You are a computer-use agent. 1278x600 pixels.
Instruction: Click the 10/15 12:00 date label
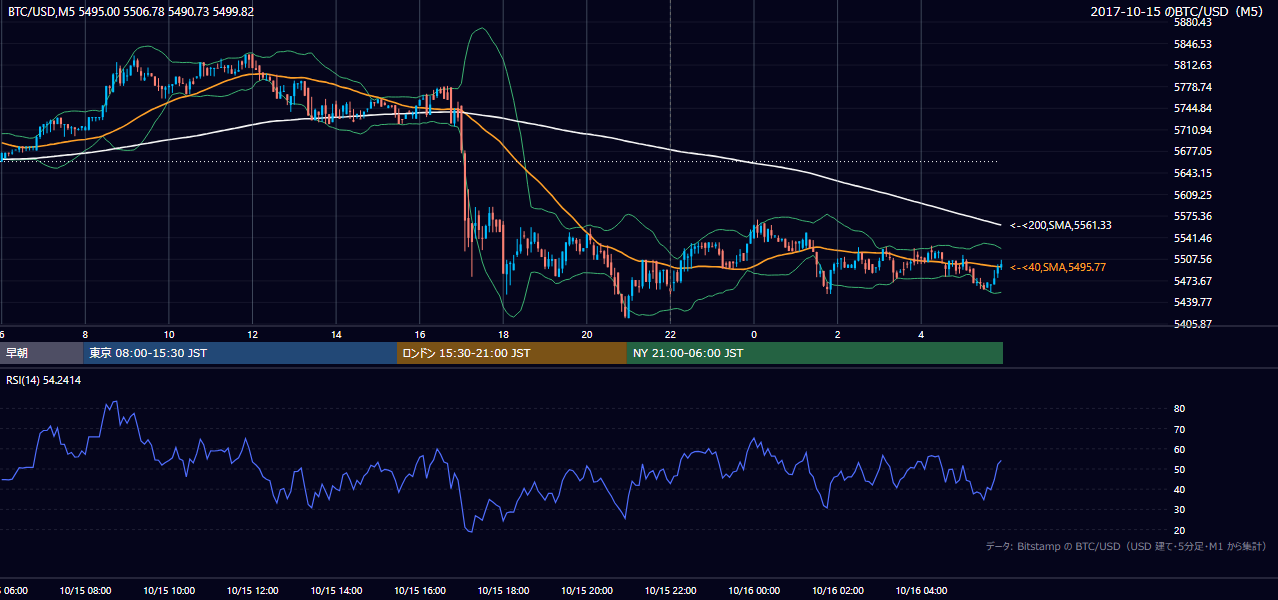coord(252,590)
